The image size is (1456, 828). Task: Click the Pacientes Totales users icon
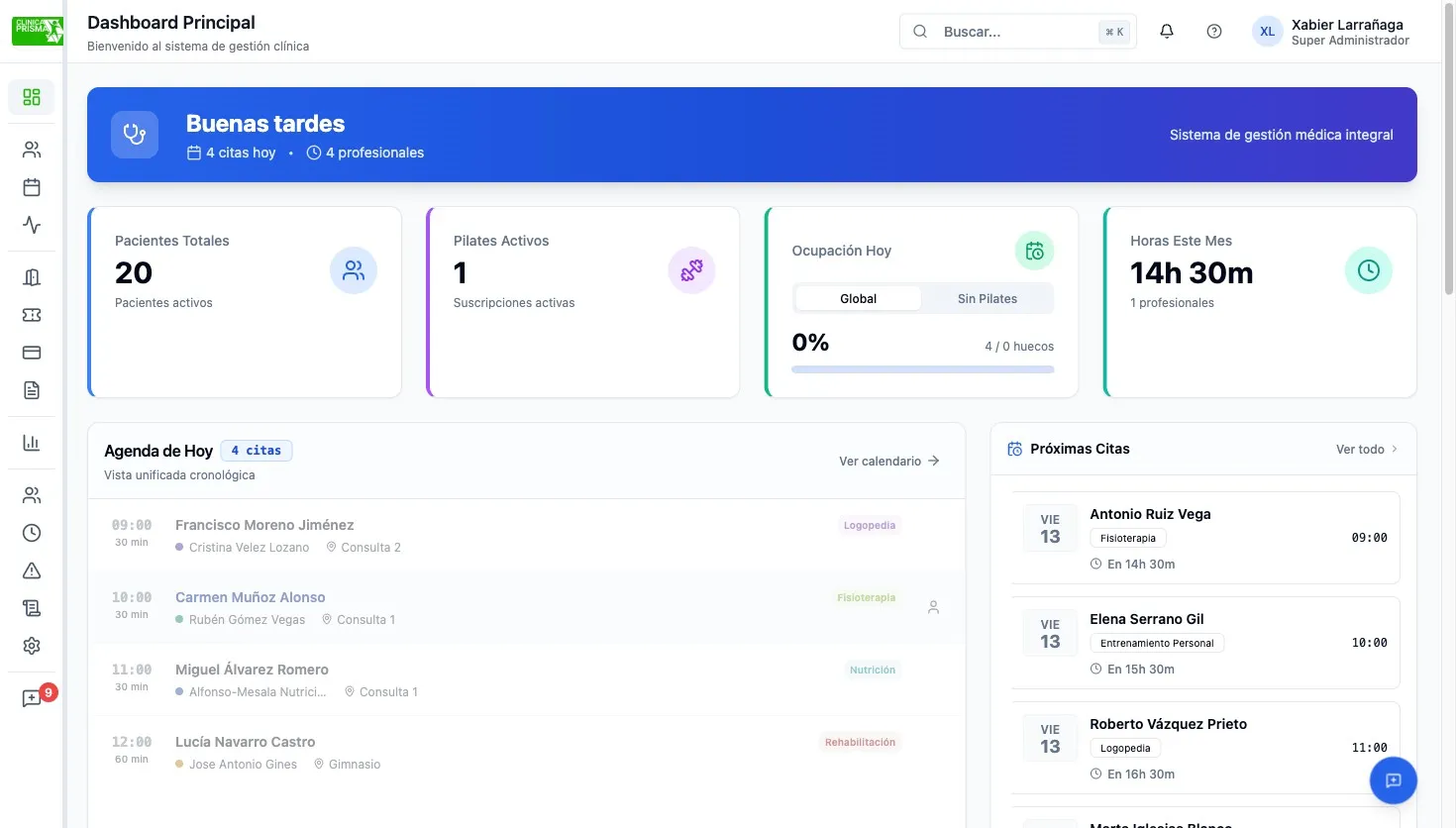(x=354, y=270)
